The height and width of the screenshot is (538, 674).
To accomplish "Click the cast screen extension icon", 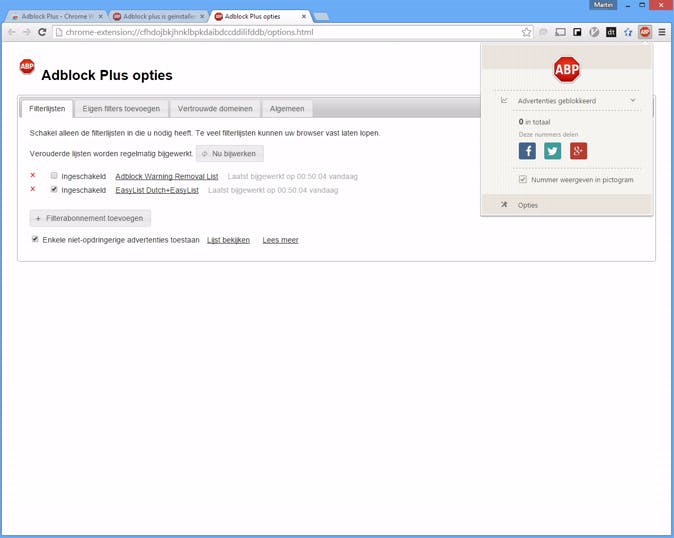I will 560,32.
